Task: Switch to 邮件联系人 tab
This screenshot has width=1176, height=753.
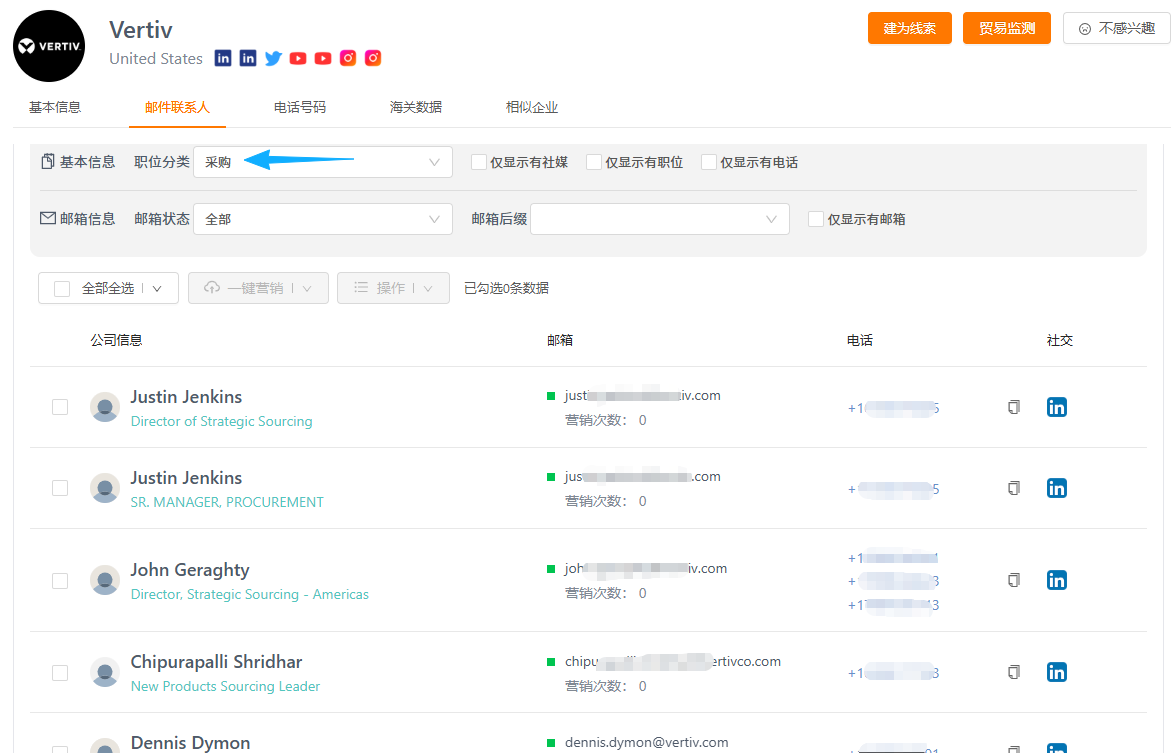Action: [x=177, y=107]
